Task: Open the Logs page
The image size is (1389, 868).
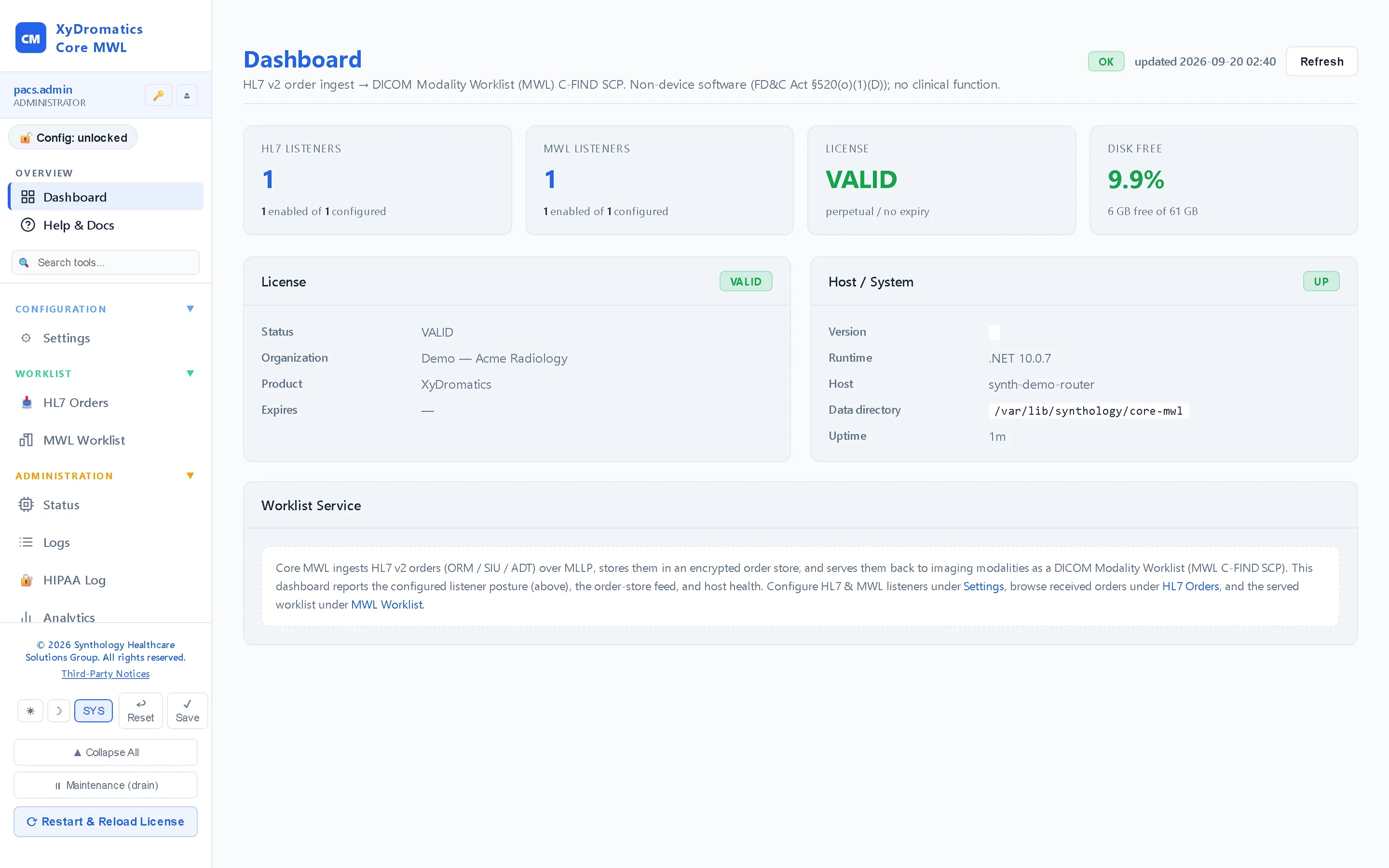Action: (x=106, y=542)
